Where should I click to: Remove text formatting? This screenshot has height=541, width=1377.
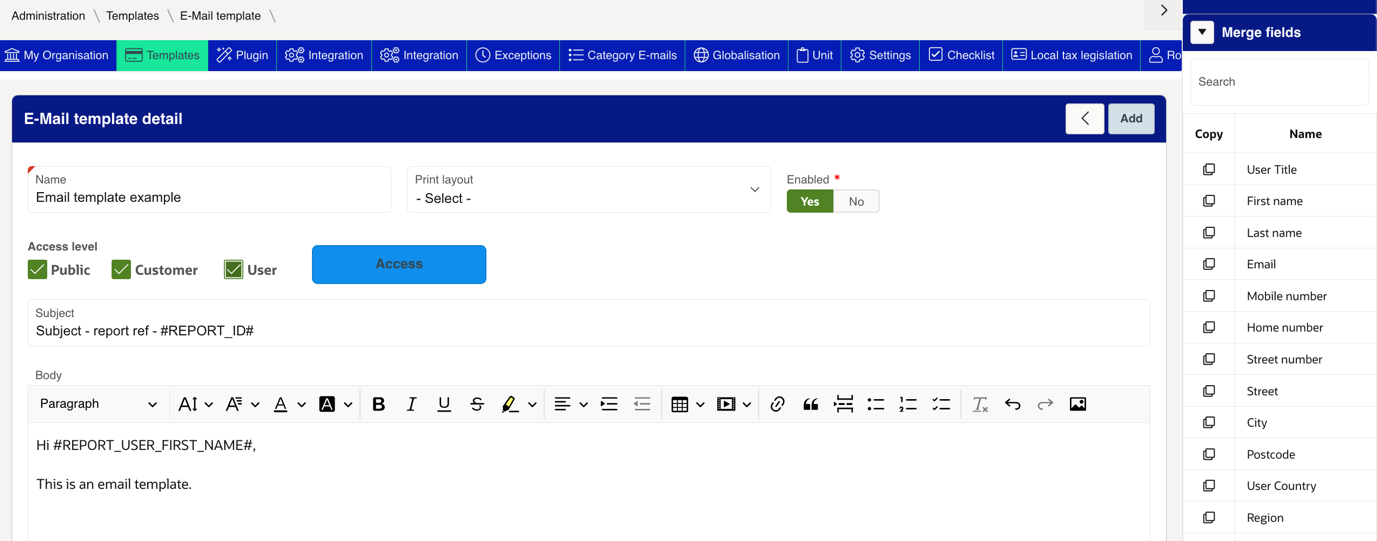[x=980, y=404]
